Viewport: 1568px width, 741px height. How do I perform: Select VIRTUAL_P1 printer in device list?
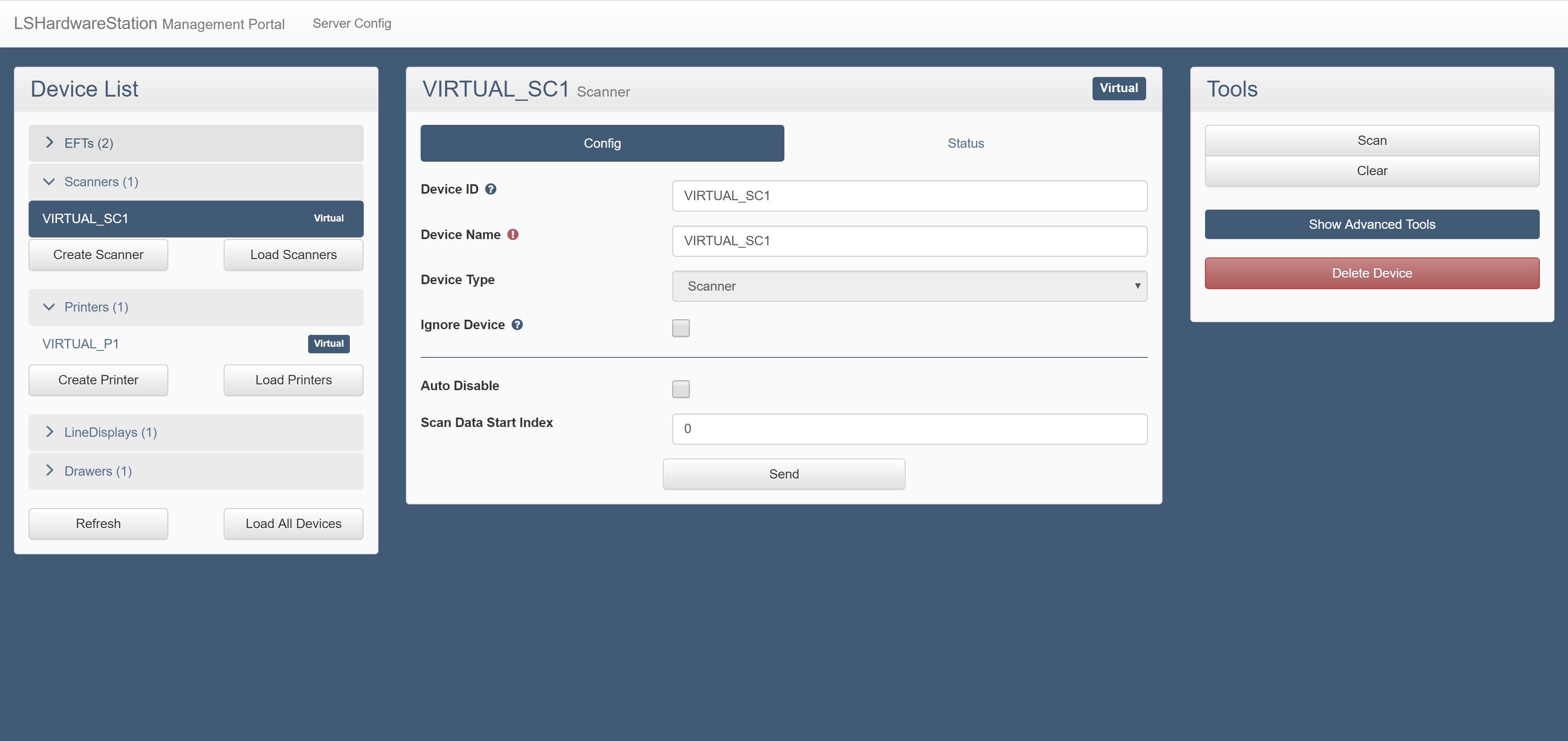pyautogui.click(x=81, y=344)
